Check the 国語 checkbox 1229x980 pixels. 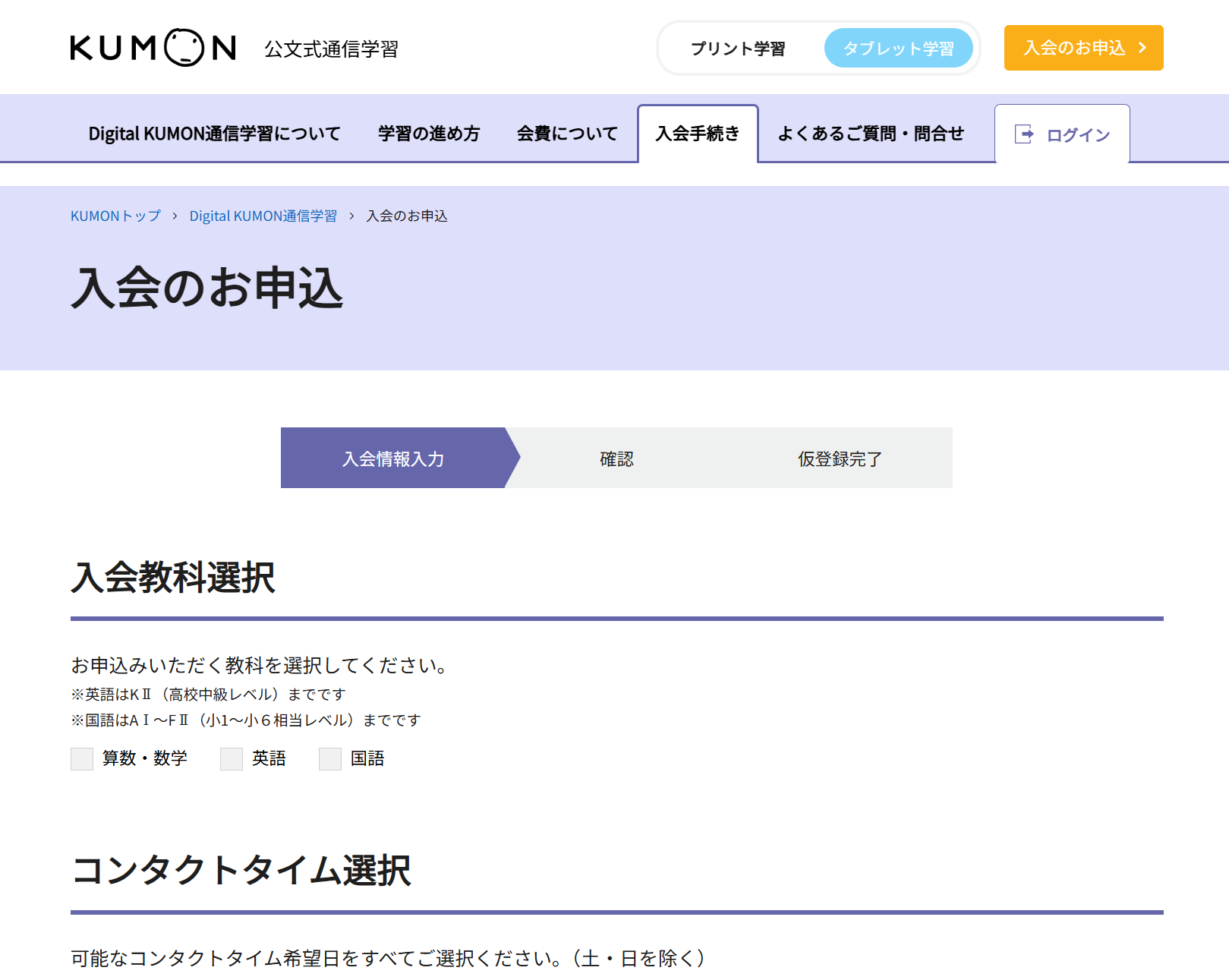[x=330, y=759]
